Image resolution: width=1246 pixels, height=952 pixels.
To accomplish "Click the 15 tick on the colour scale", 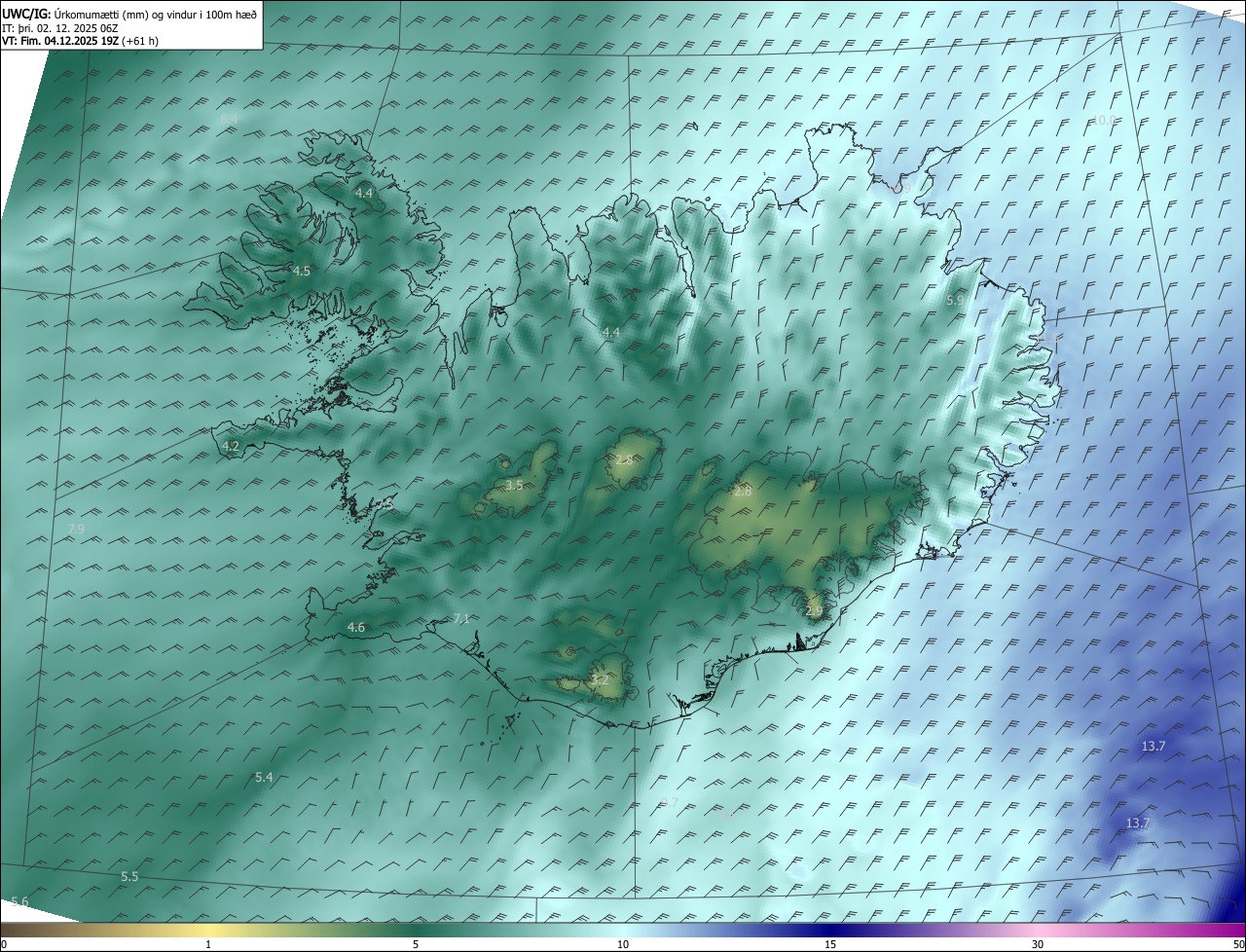I will (830, 945).
